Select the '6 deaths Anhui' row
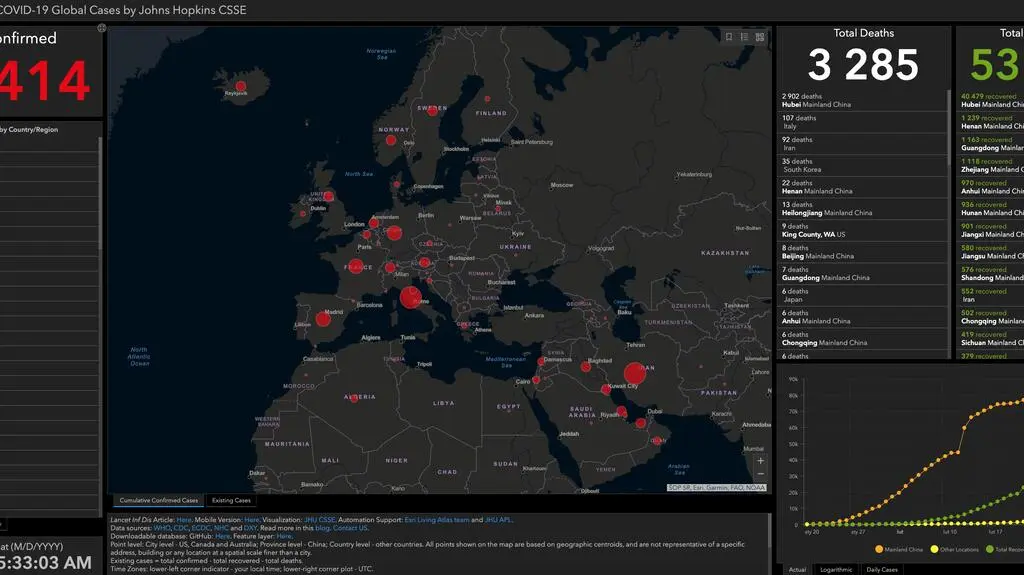The height and width of the screenshot is (575, 1024). (x=862, y=316)
